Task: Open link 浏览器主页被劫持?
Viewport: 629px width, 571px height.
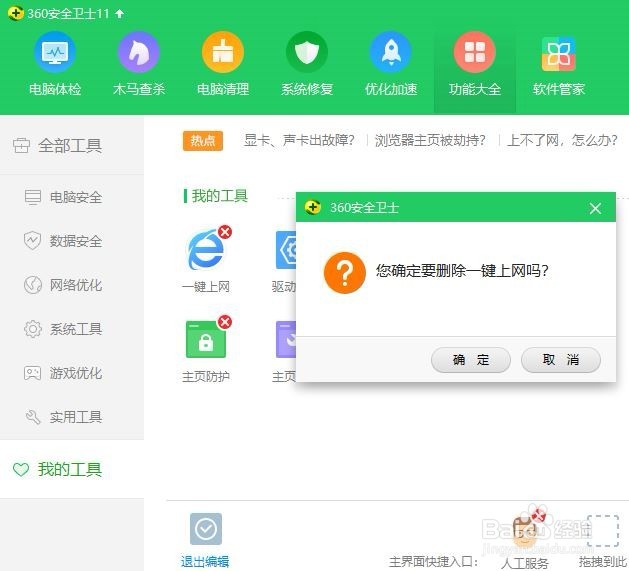Action: point(430,140)
